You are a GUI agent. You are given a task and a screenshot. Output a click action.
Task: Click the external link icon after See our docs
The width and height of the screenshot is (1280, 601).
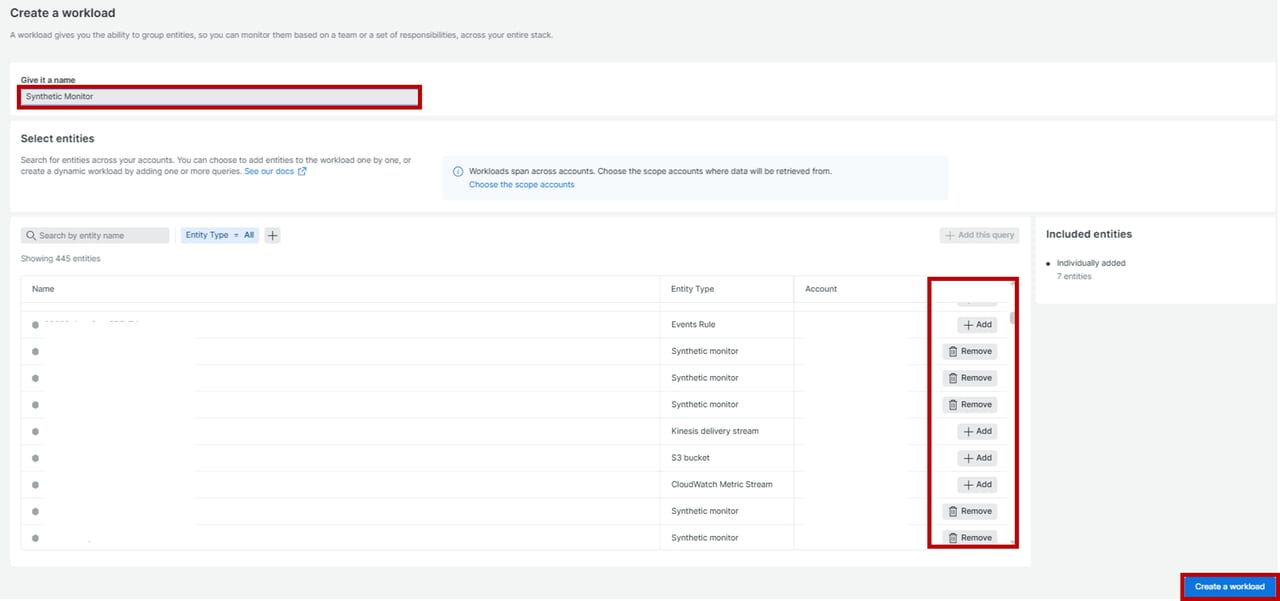pyautogui.click(x=302, y=171)
